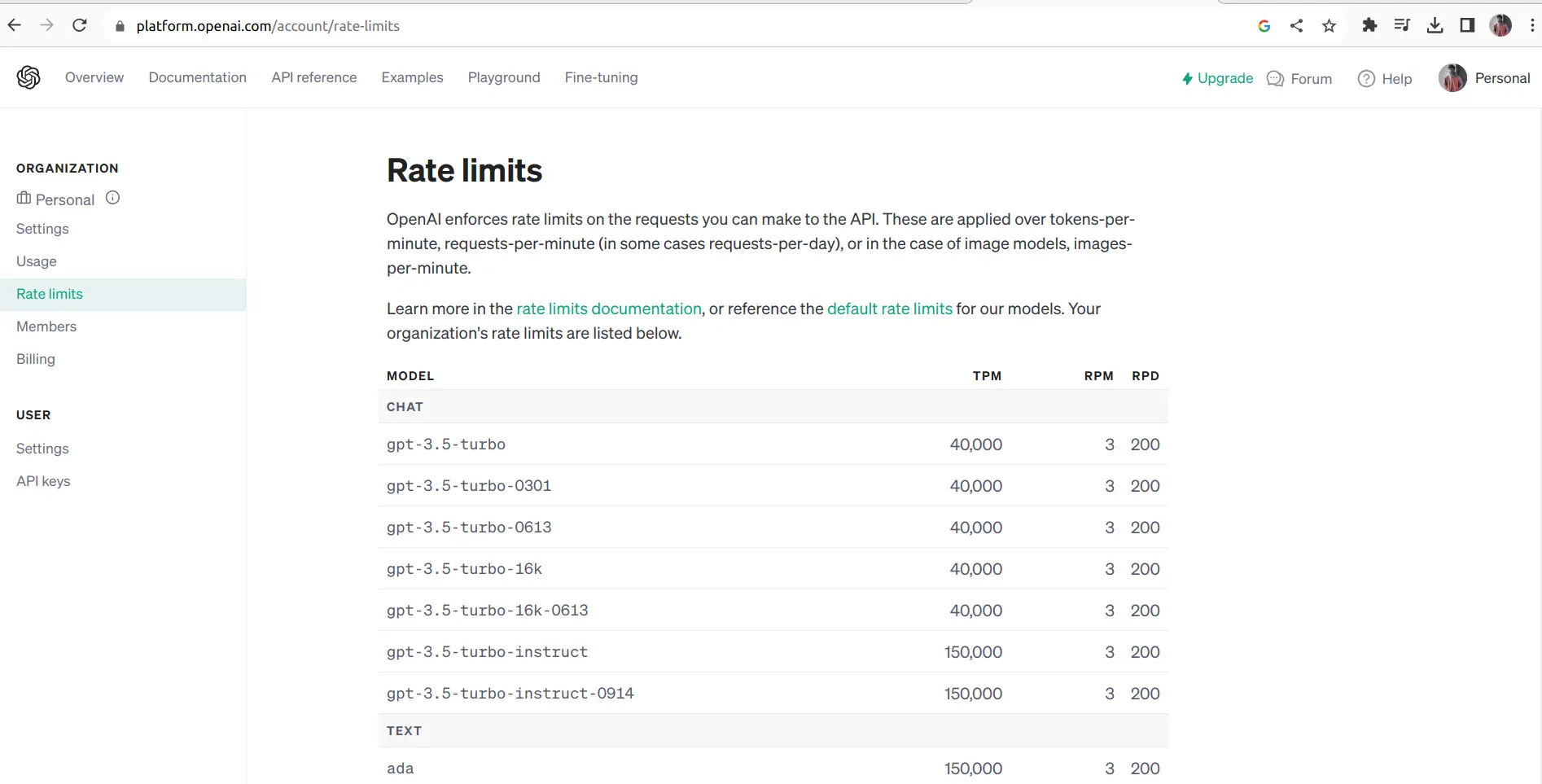This screenshot has width=1542, height=784.
Task: Click the Help question mark icon
Action: tap(1366, 79)
